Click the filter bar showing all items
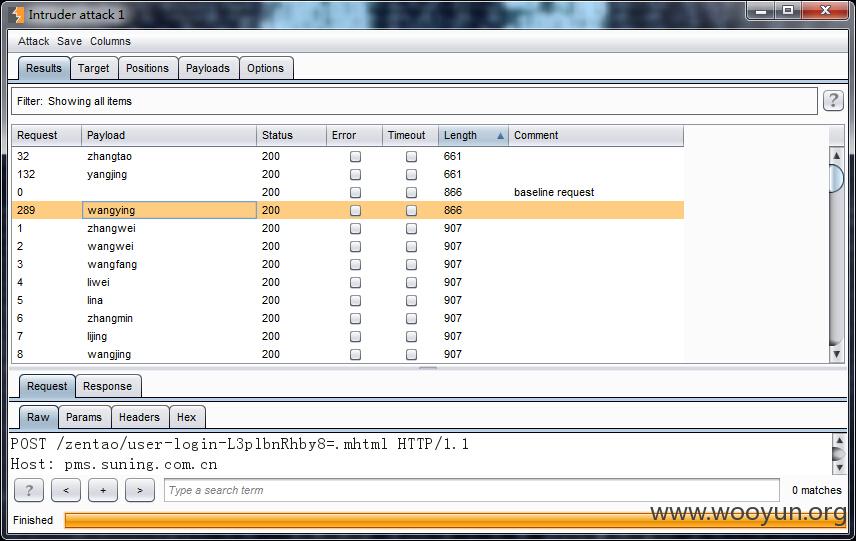This screenshot has height=541, width=856. pyautogui.click(x=414, y=101)
